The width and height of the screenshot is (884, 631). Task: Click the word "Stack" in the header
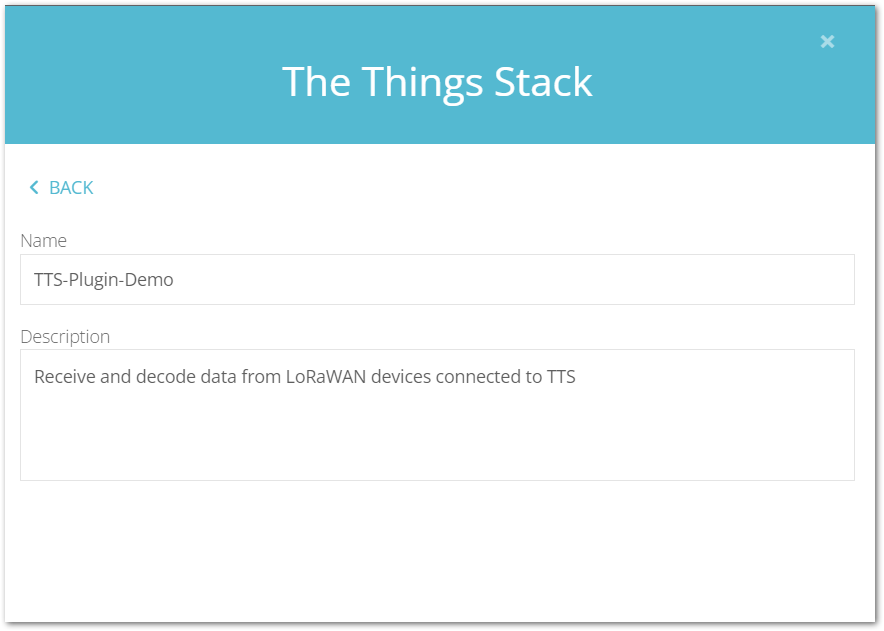544,81
